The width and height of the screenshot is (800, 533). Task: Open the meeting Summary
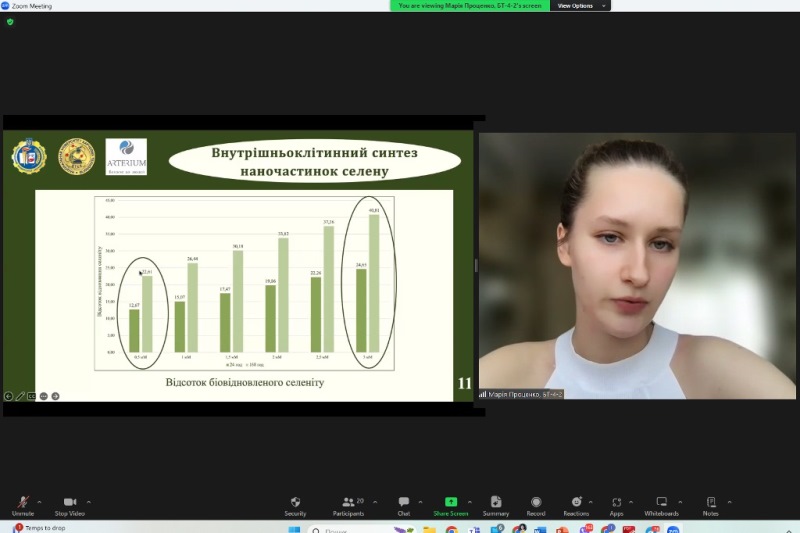(496, 503)
